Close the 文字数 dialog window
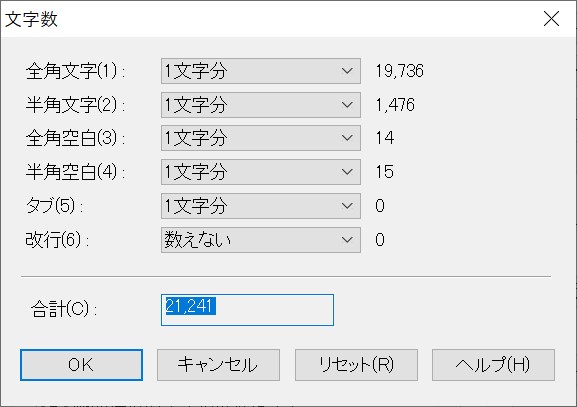The height and width of the screenshot is (407, 577). (551, 18)
